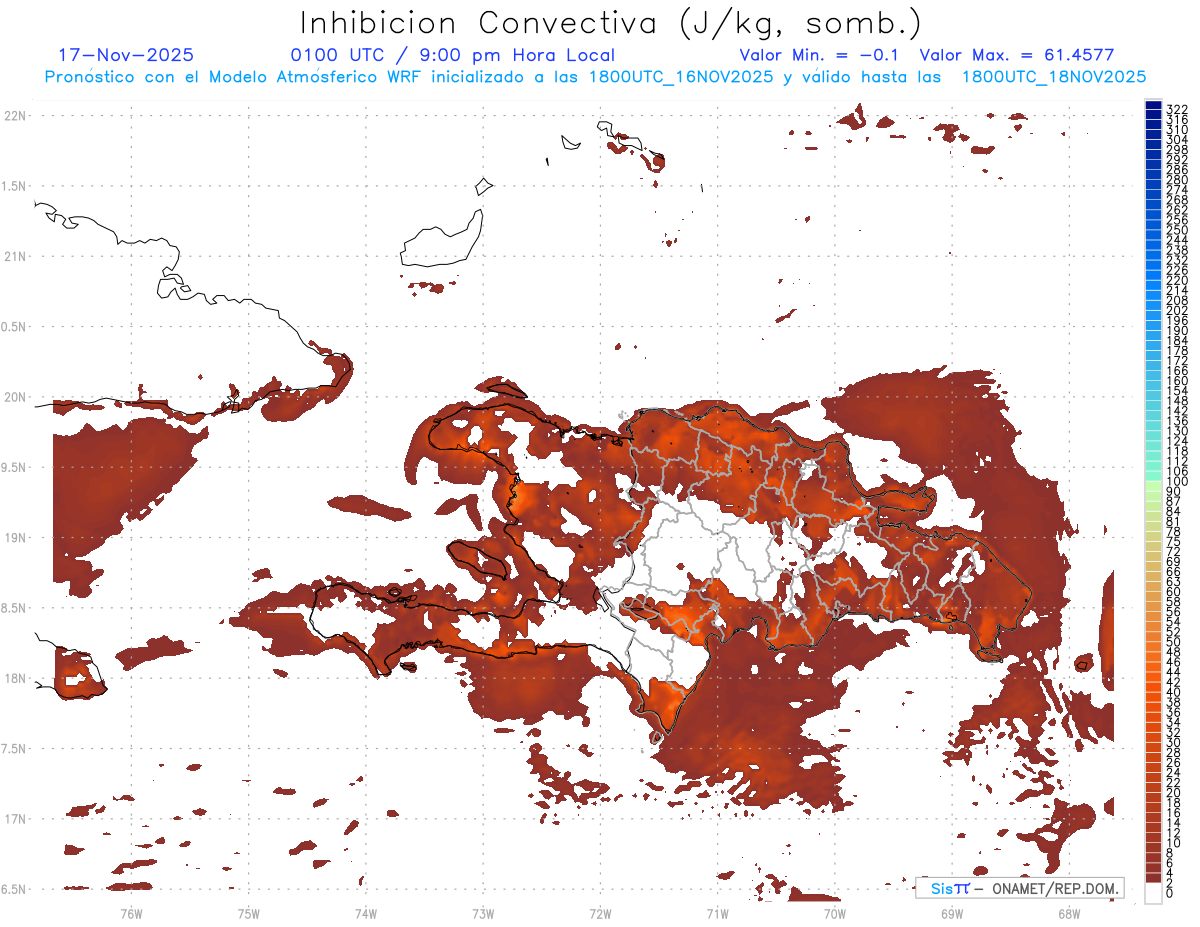
Task: Click the "73W" longitude label
Action: pos(483,913)
